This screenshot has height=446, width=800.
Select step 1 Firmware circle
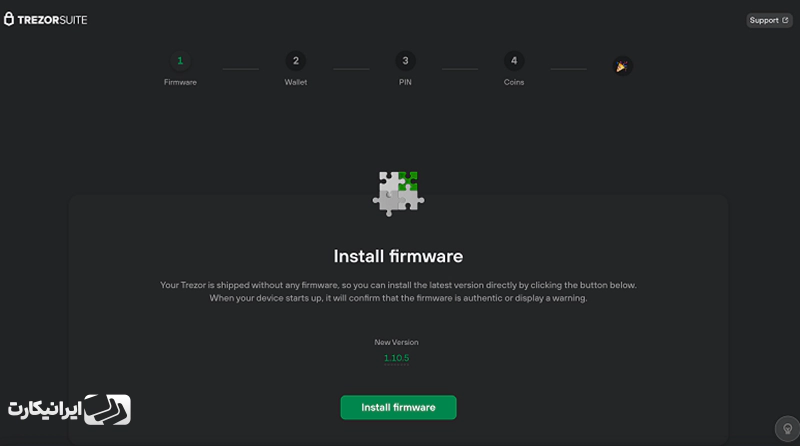(x=180, y=61)
